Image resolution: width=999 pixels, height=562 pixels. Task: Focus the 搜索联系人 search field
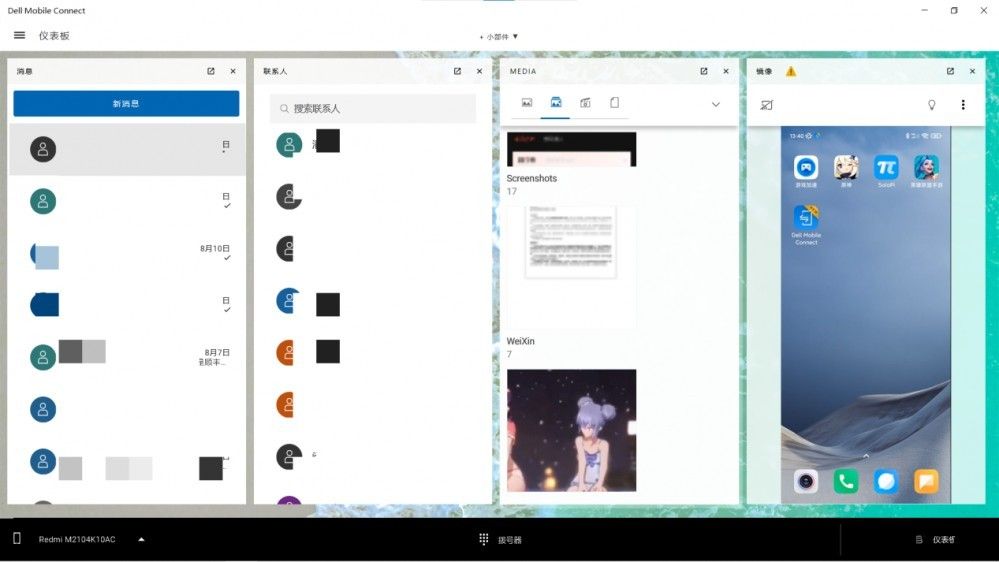pyautogui.click(x=373, y=108)
